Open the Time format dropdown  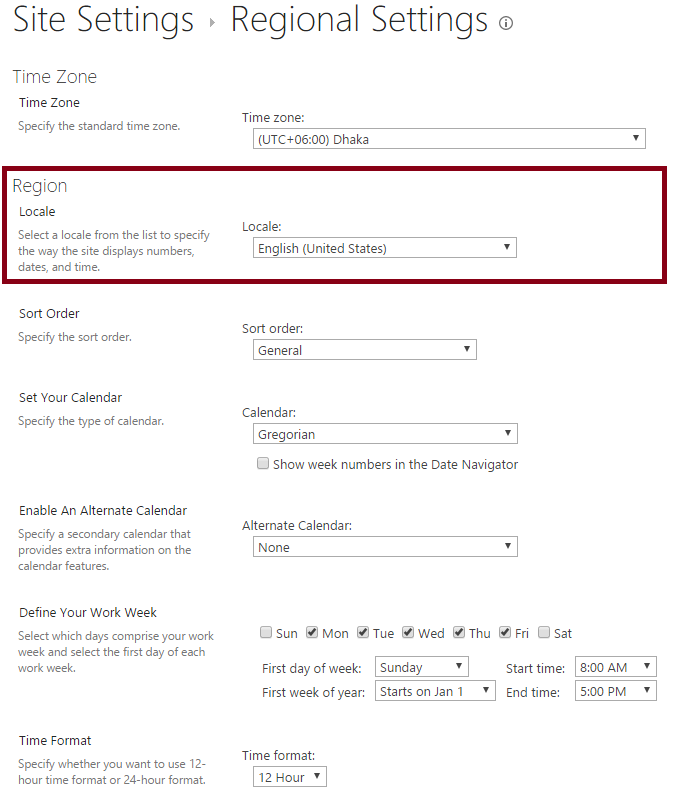[x=290, y=777]
